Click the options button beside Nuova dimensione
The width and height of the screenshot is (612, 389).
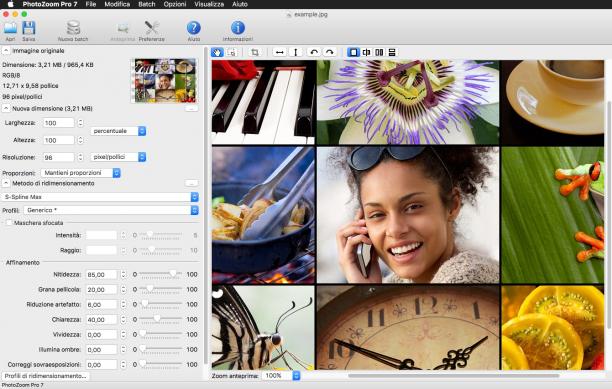(191, 108)
